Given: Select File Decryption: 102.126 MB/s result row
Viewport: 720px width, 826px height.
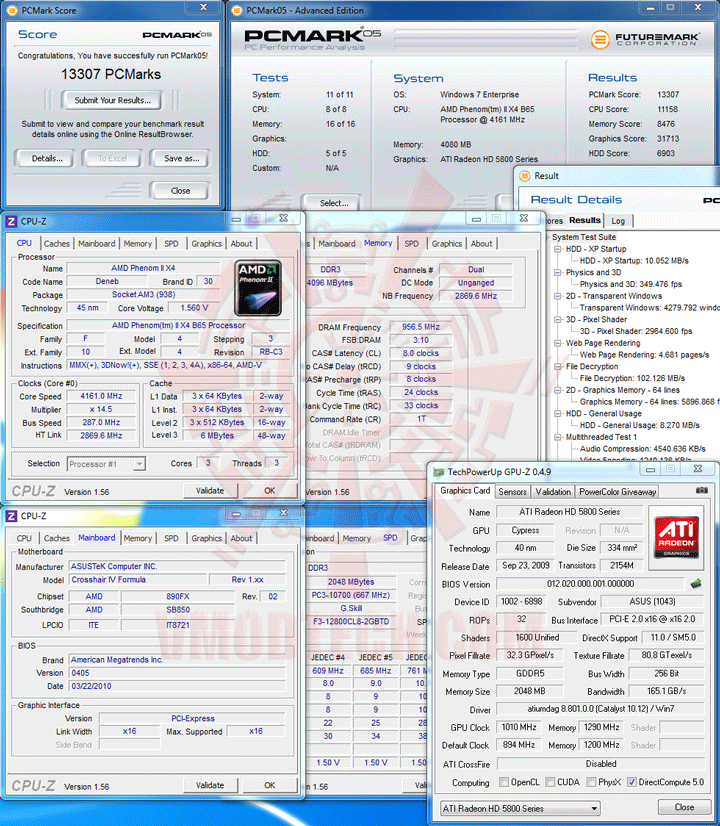Looking at the screenshot, I should pyautogui.click(x=632, y=378).
